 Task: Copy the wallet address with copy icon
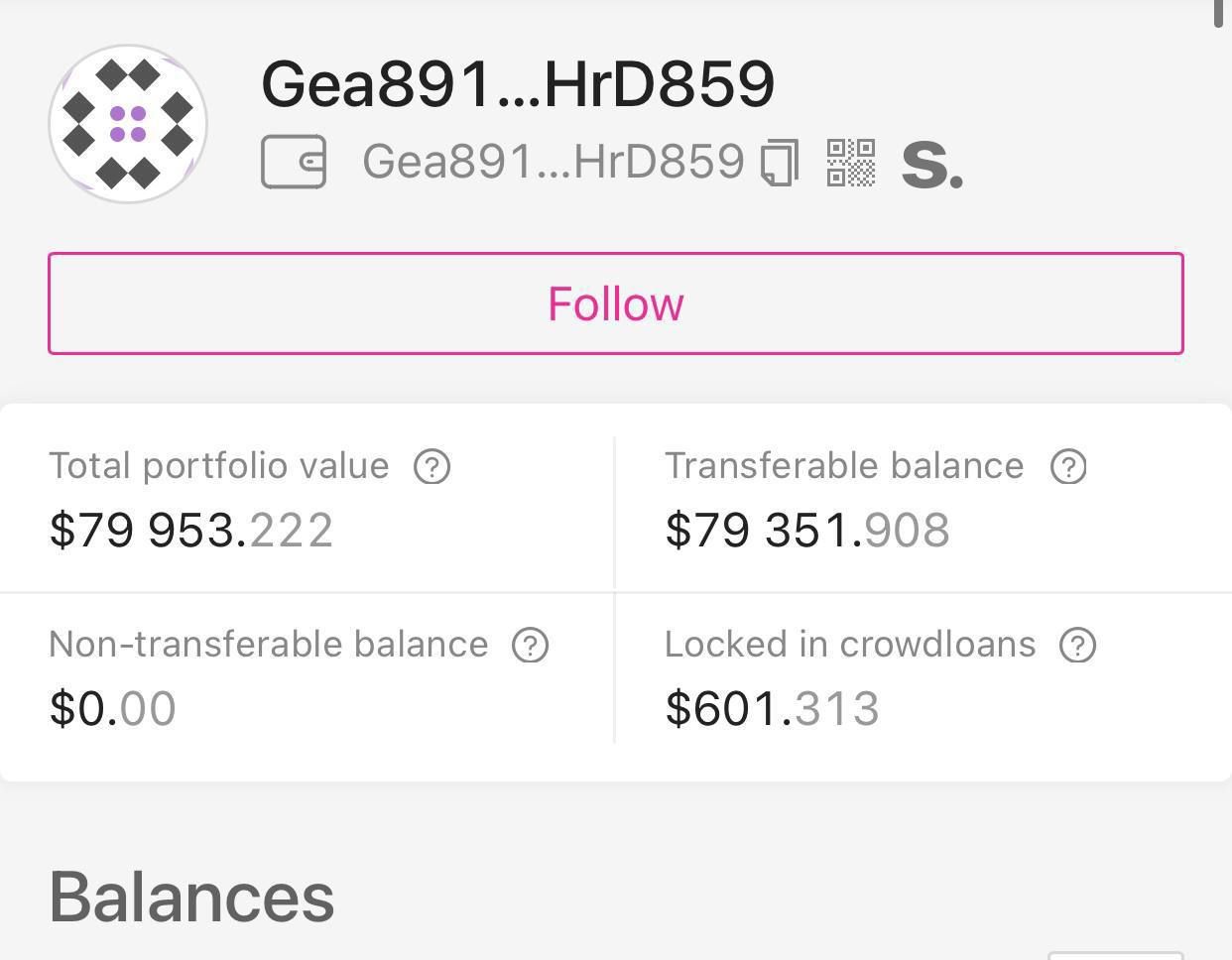click(x=780, y=163)
